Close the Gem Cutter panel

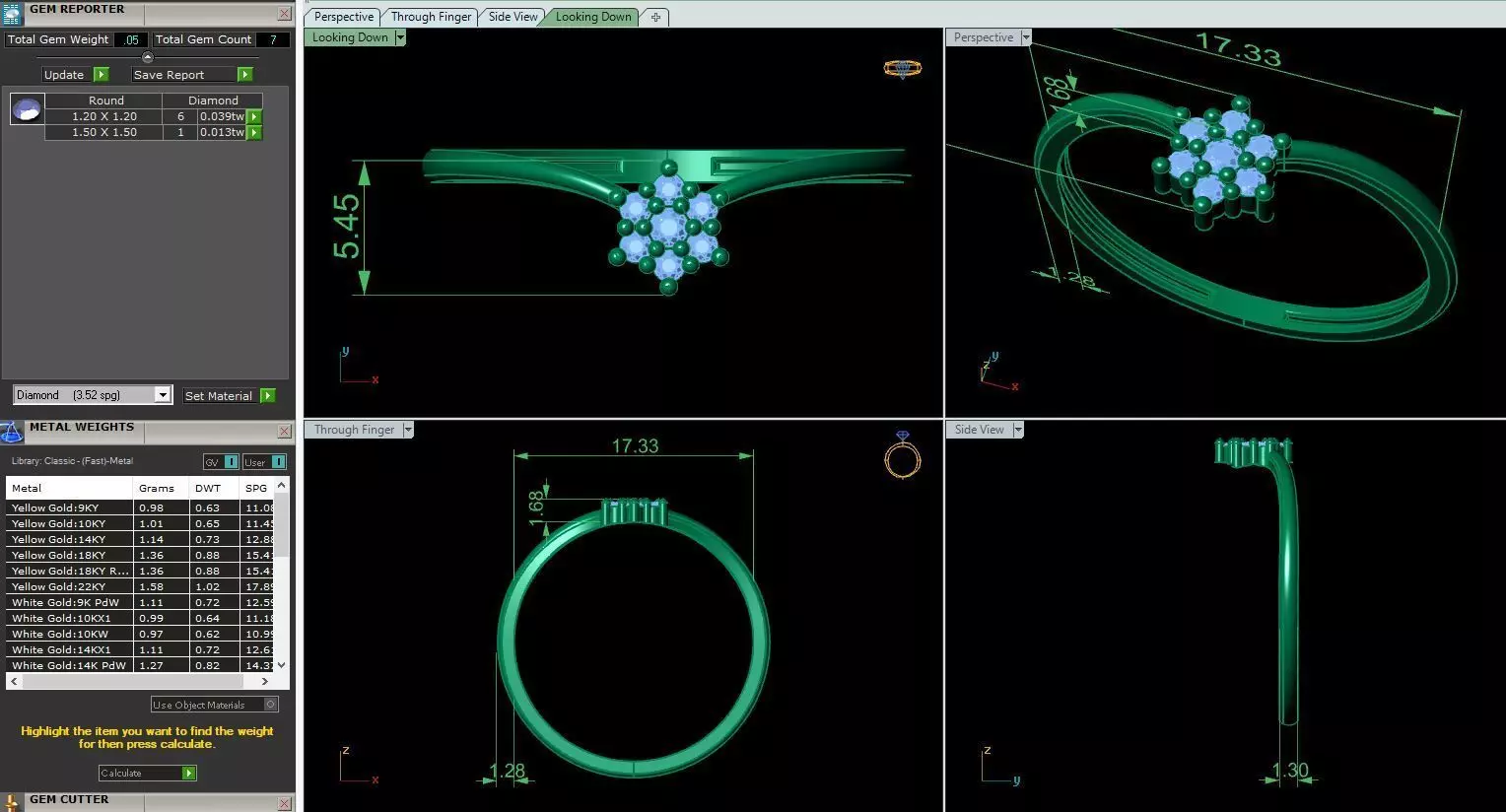284,804
